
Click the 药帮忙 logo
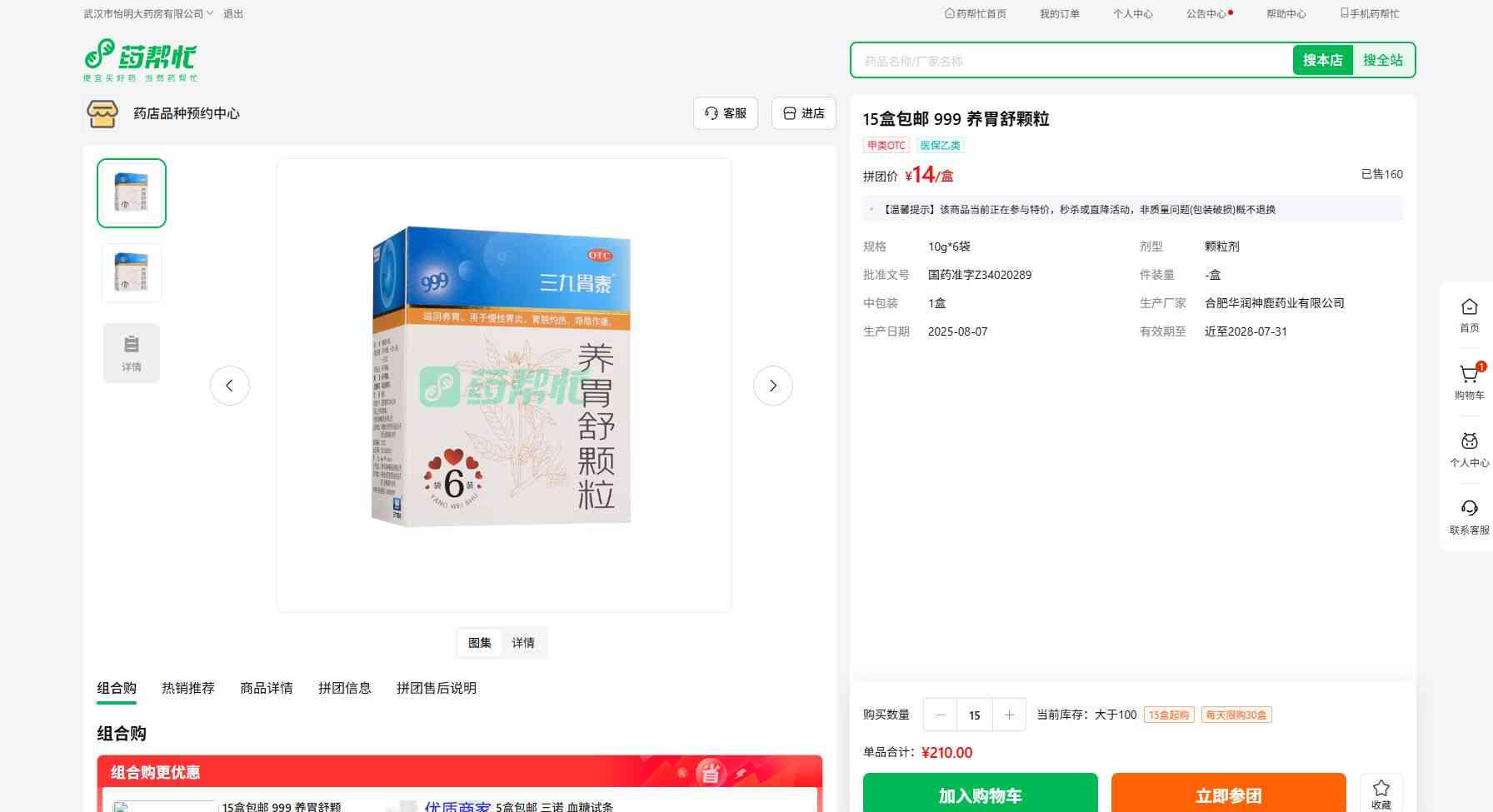[140, 60]
